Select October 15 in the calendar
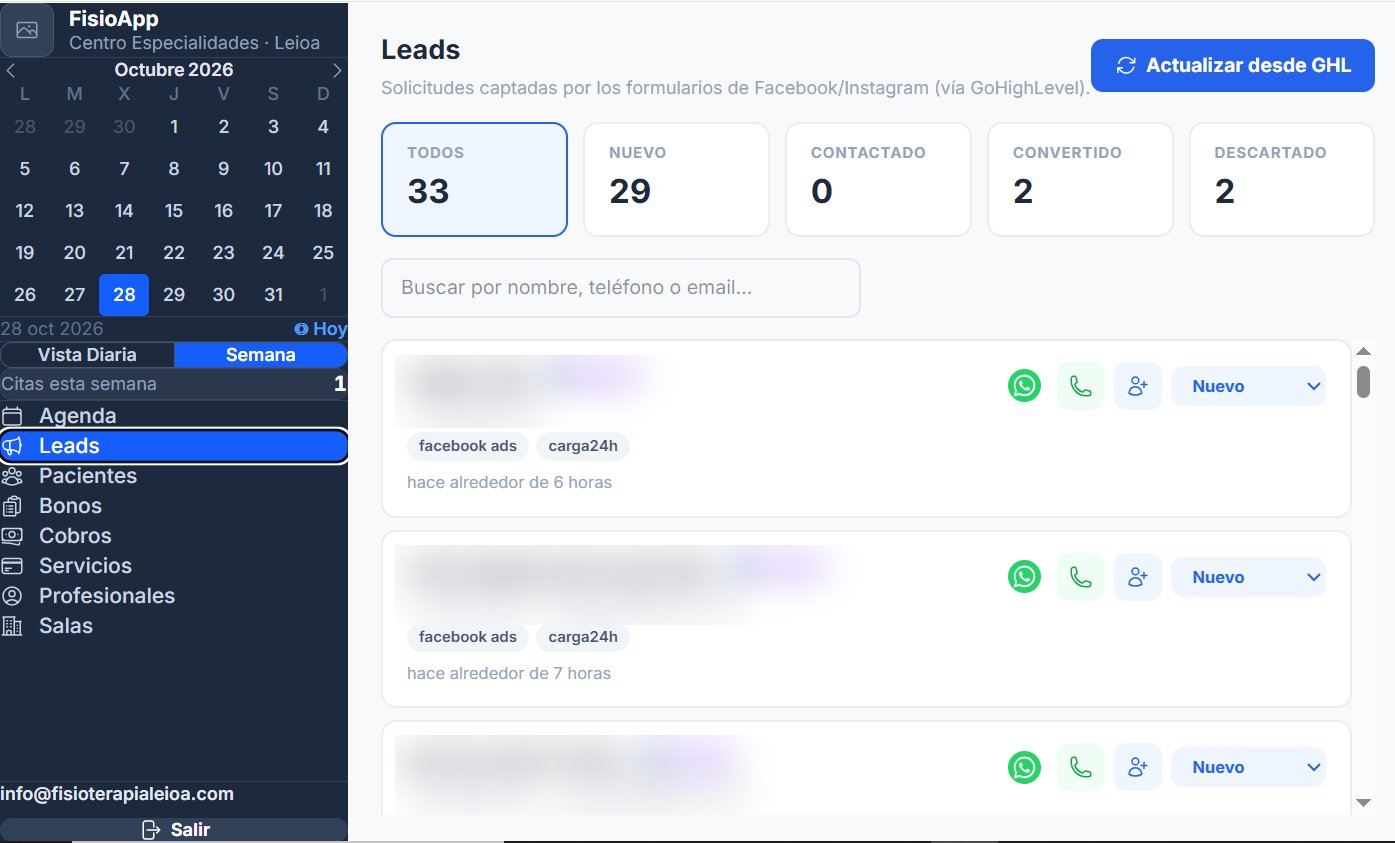The height and width of the screenshot is (843, 1395). point(174,211)
